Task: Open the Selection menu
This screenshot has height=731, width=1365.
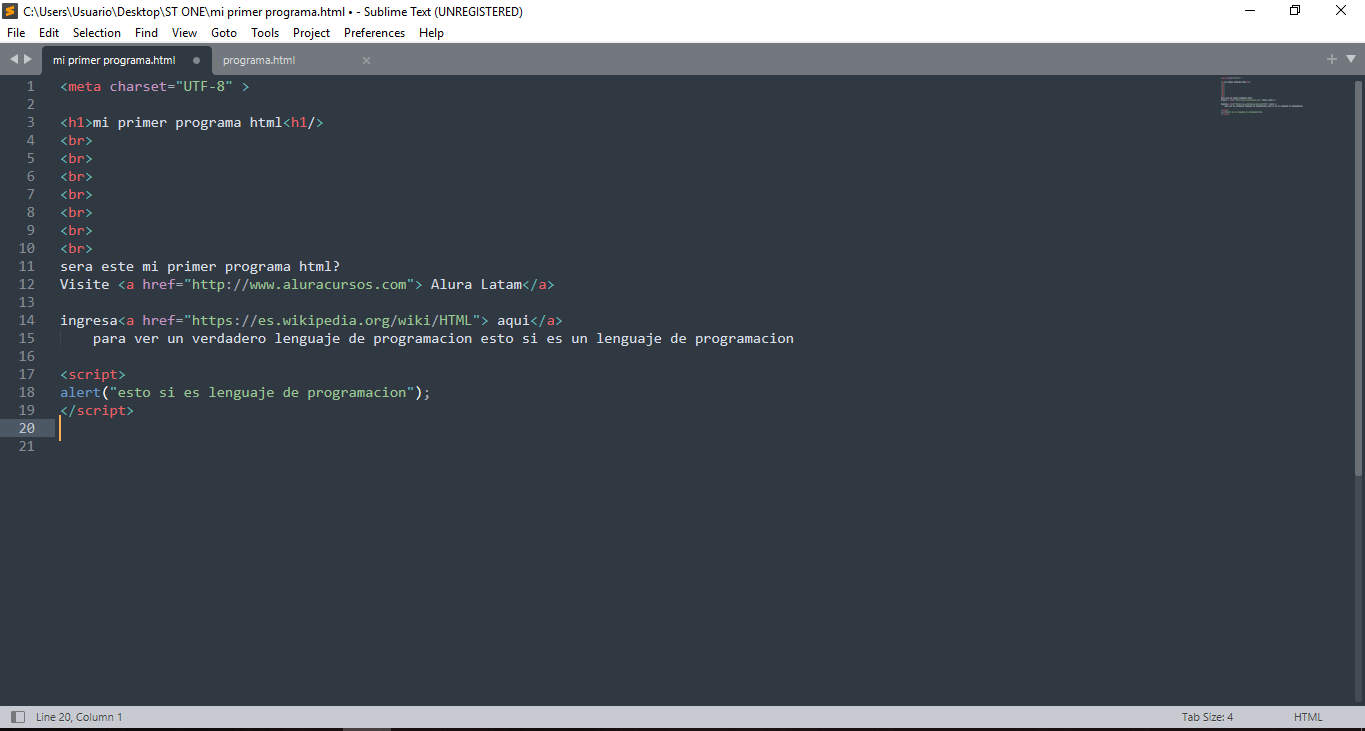Action: click(97, 33)
